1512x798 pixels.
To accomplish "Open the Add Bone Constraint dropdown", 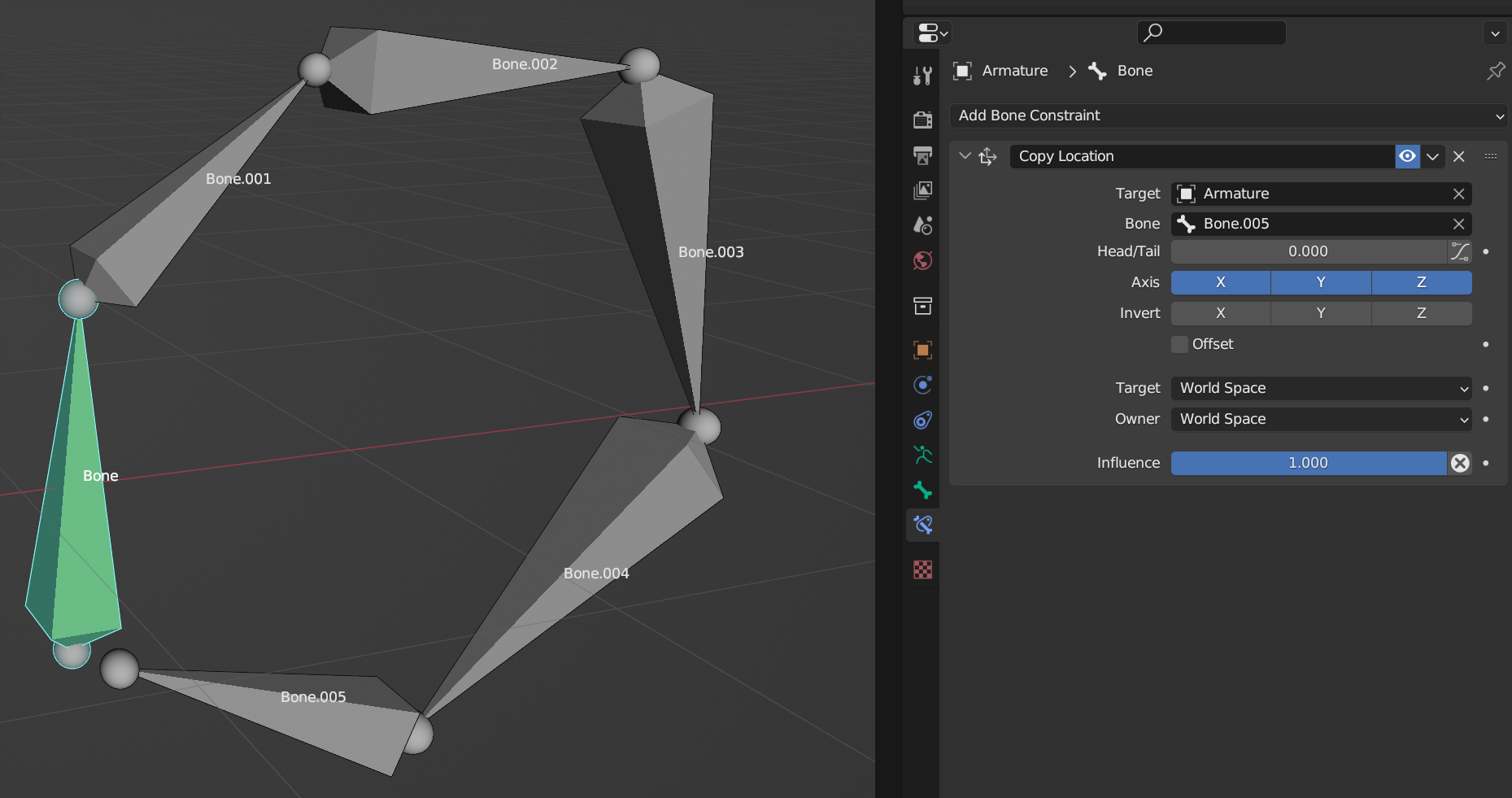I will tap(1229, 116).
